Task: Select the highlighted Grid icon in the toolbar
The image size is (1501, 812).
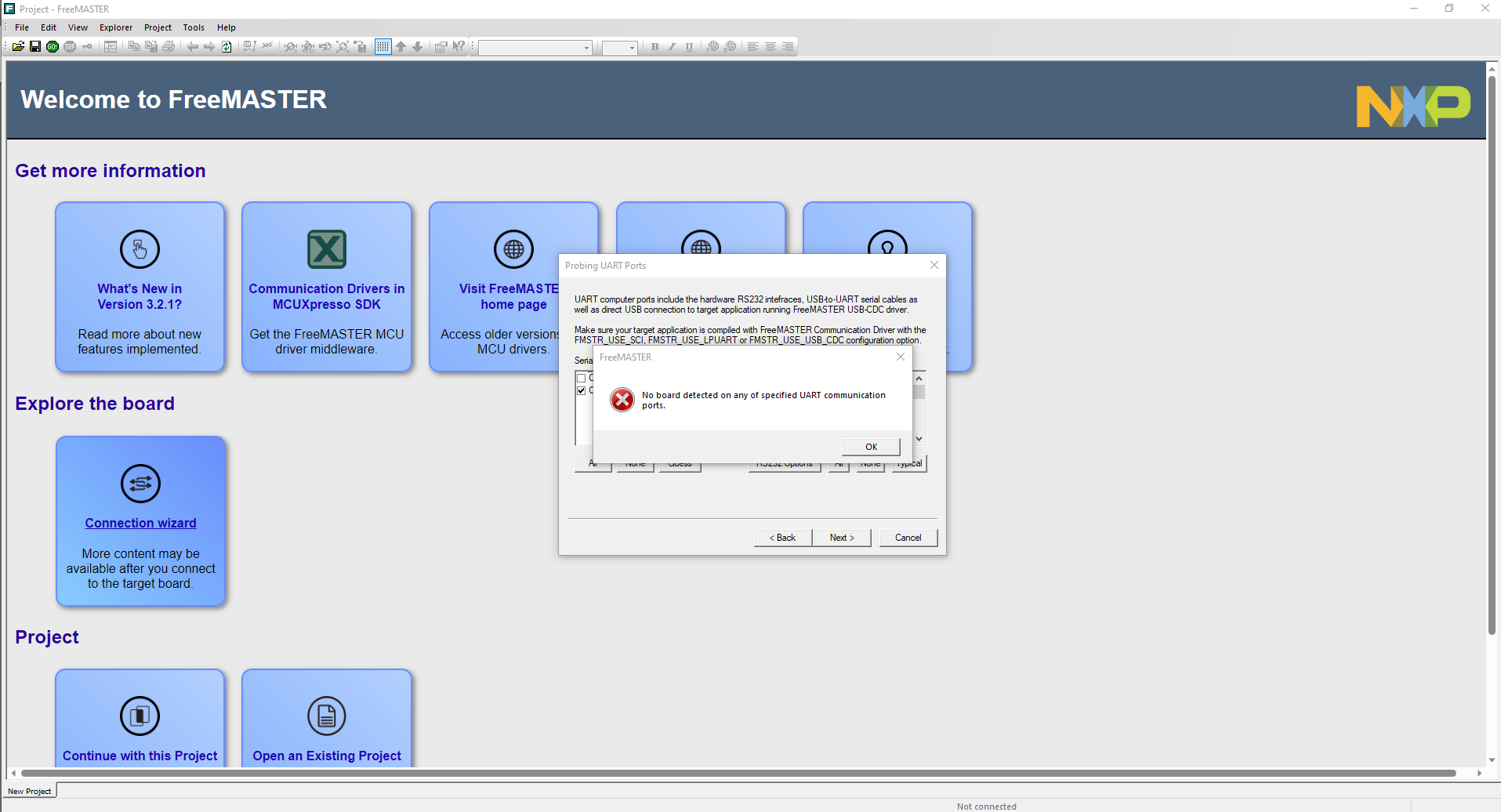Action: pos(383,46)
